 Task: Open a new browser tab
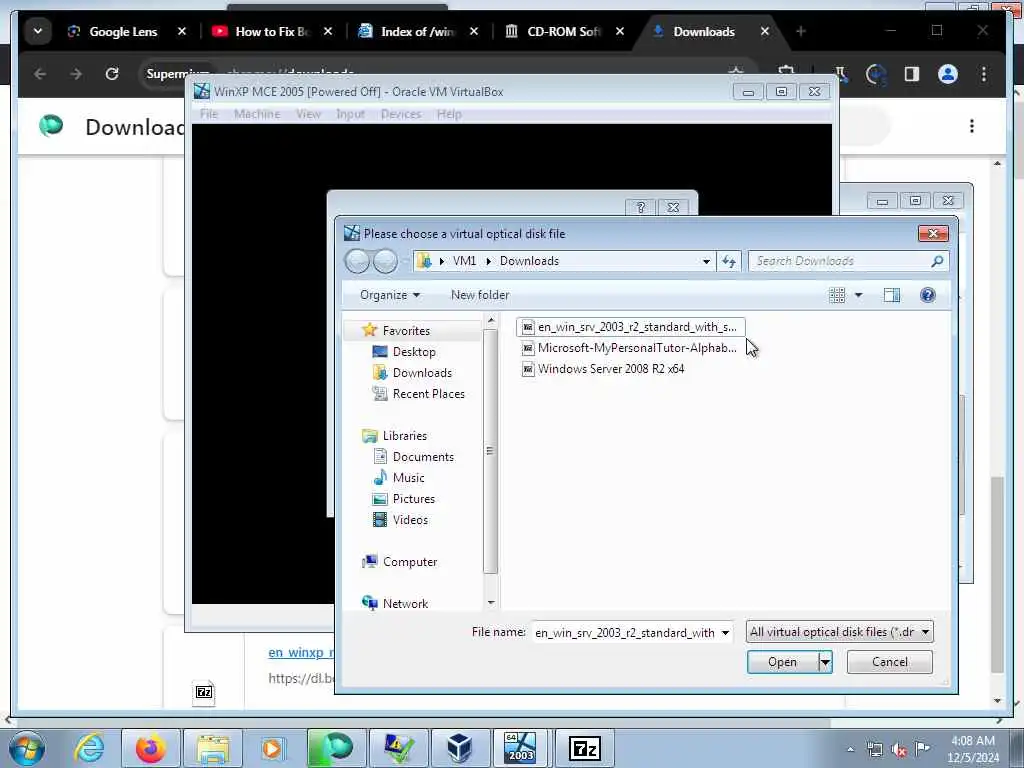801,31
